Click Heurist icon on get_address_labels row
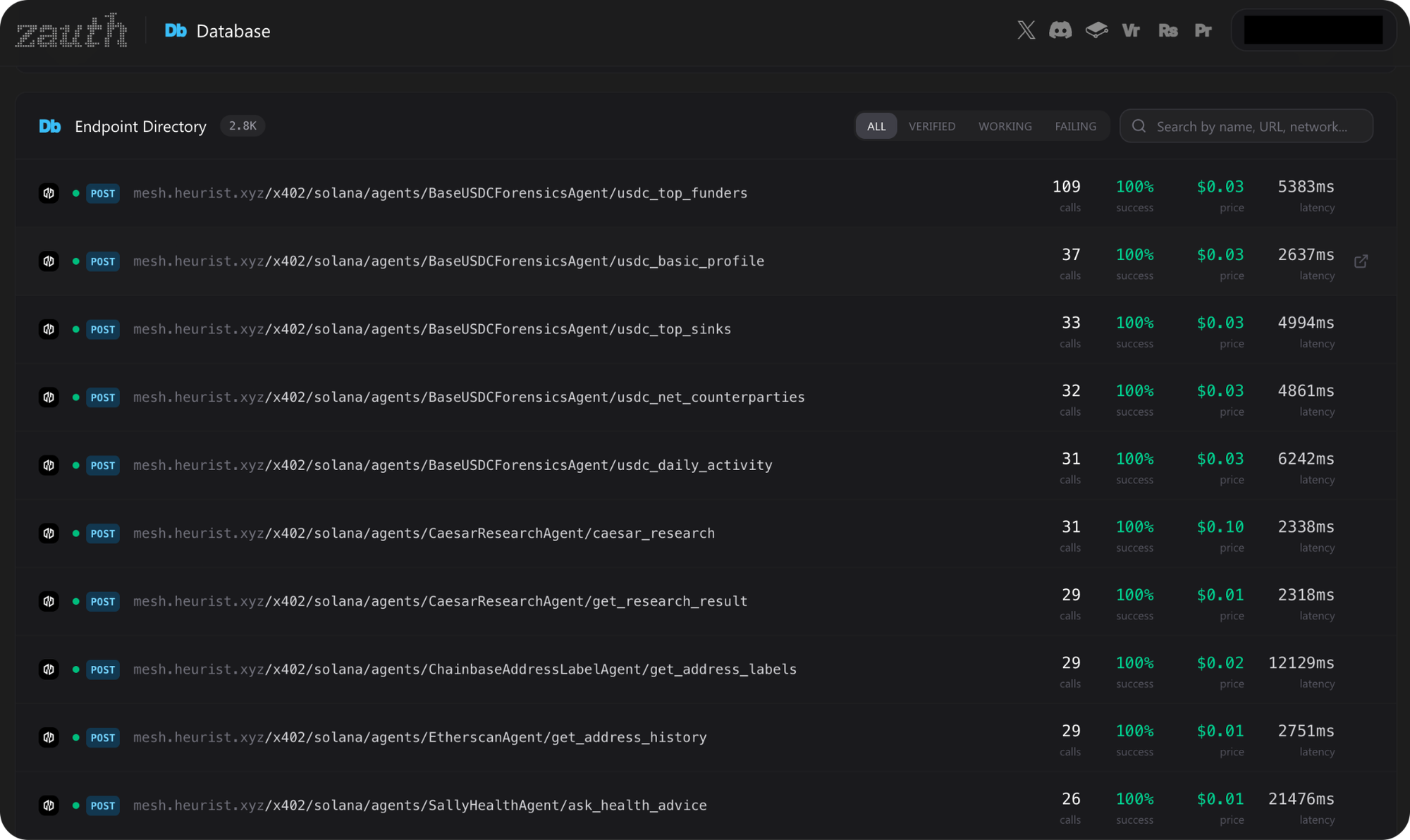Image resolution: width=1410 pixels, height=840 pixels. click(x=49, y=669)
